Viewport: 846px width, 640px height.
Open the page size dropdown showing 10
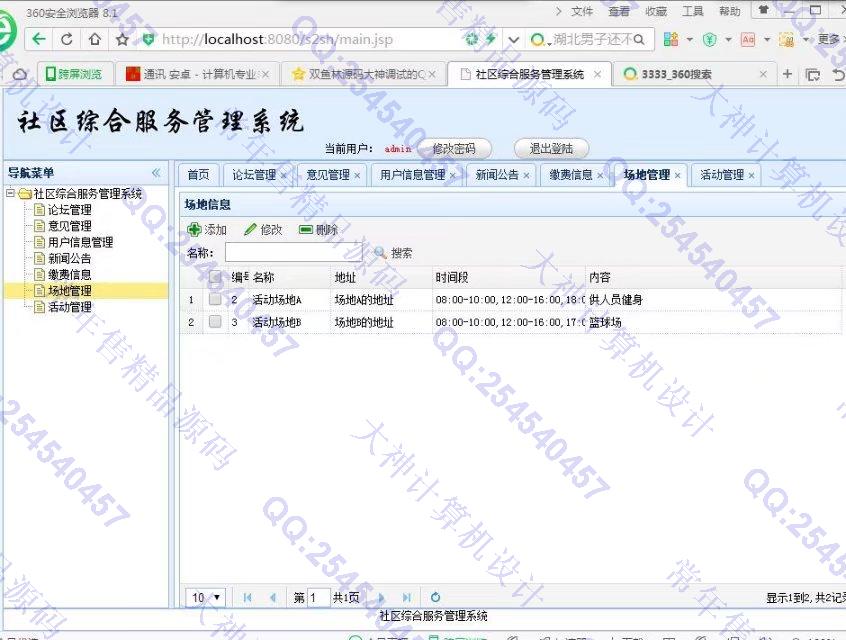(x=206, y=597)
